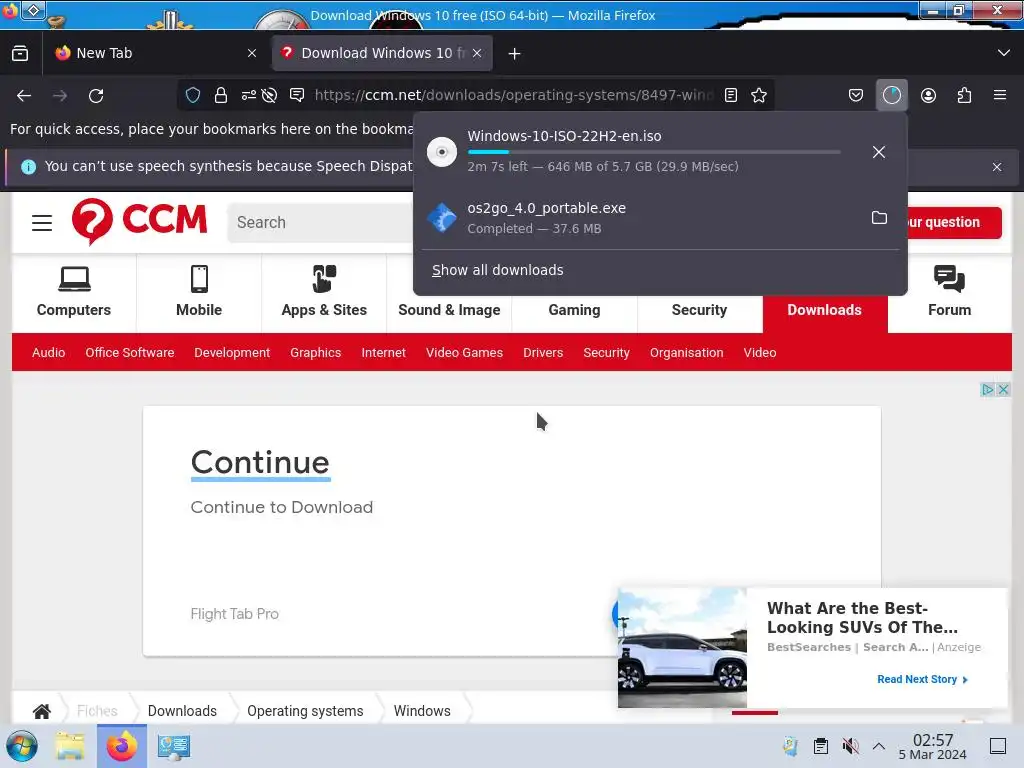
Task: Bookmark this page with star icon
Action: pos(759,95)
